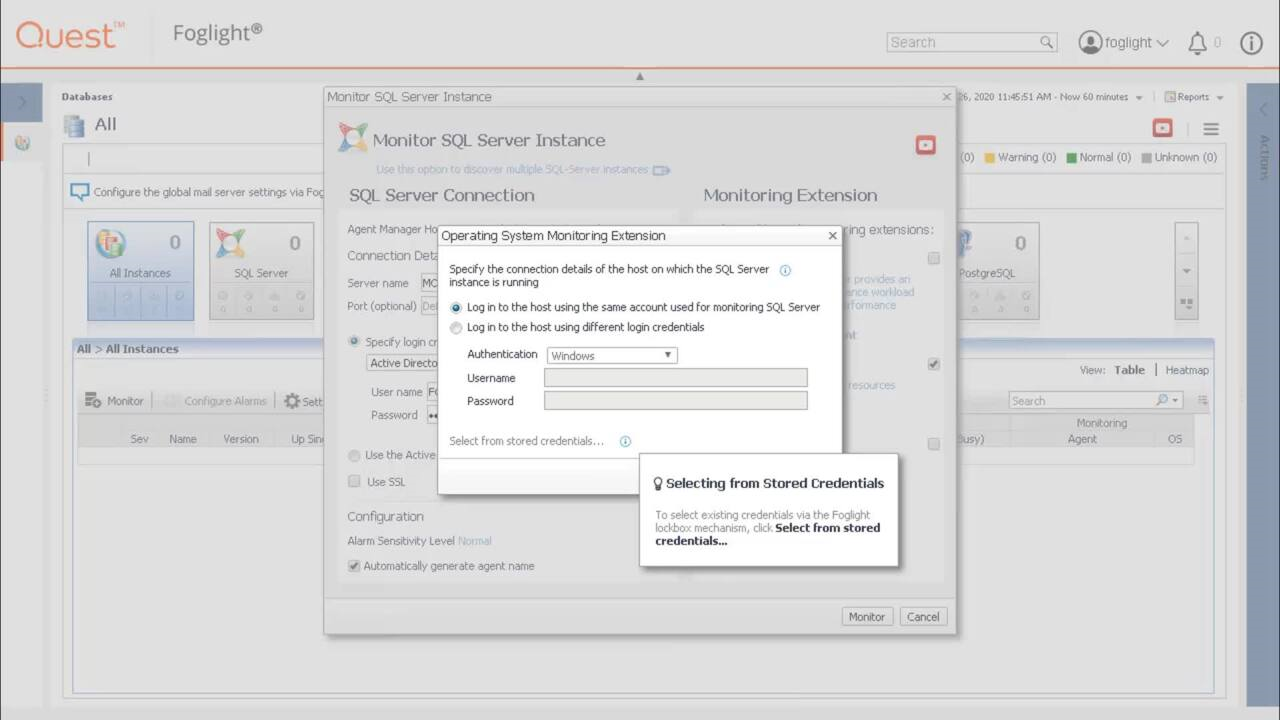Click the mail server settings speech icon
This screenshot has width=1280, height=720.
coord(79,192)
